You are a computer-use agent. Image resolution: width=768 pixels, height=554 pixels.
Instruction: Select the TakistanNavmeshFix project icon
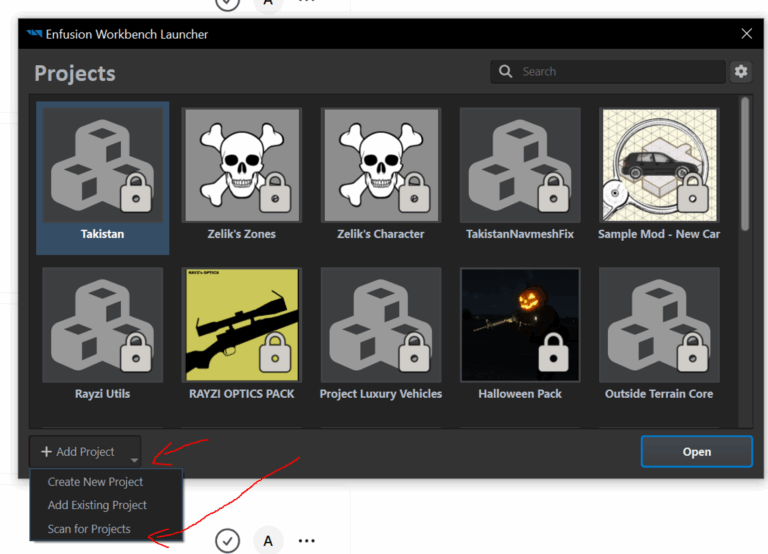(519, 166)
